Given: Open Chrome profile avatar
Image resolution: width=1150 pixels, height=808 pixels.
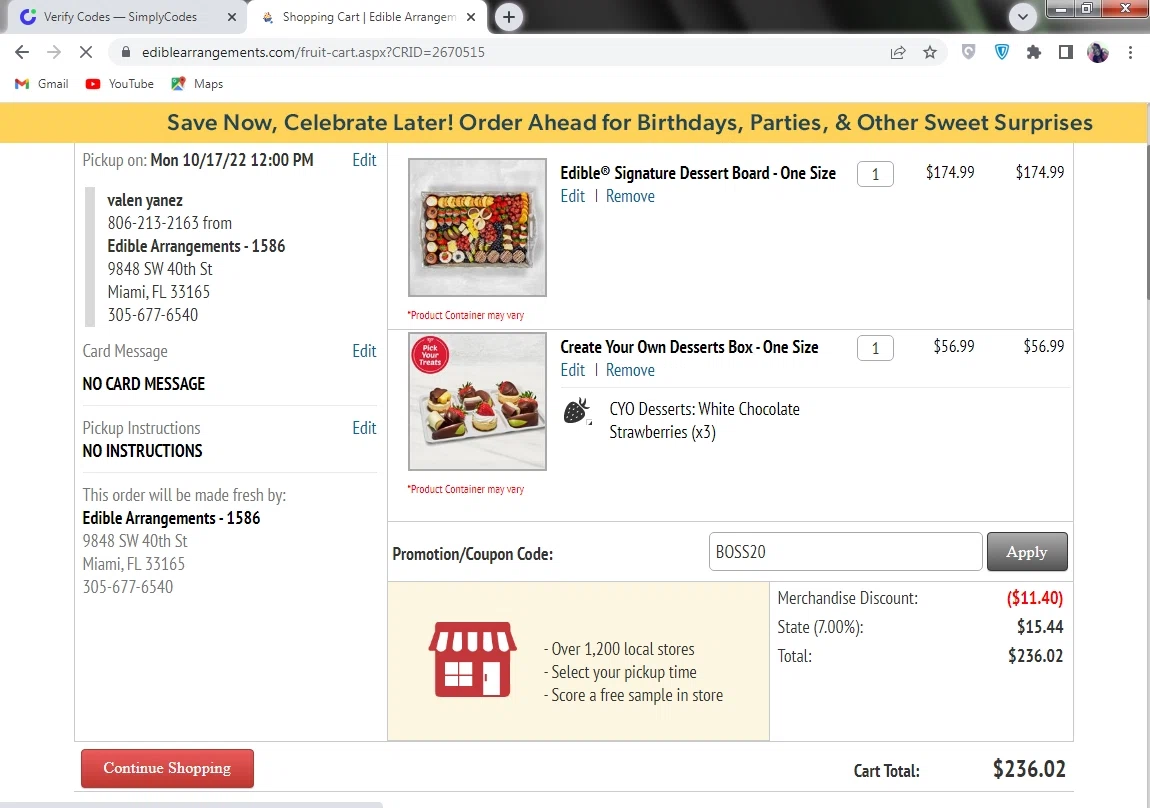Looking at the screenshot, I should [1098, 52].
